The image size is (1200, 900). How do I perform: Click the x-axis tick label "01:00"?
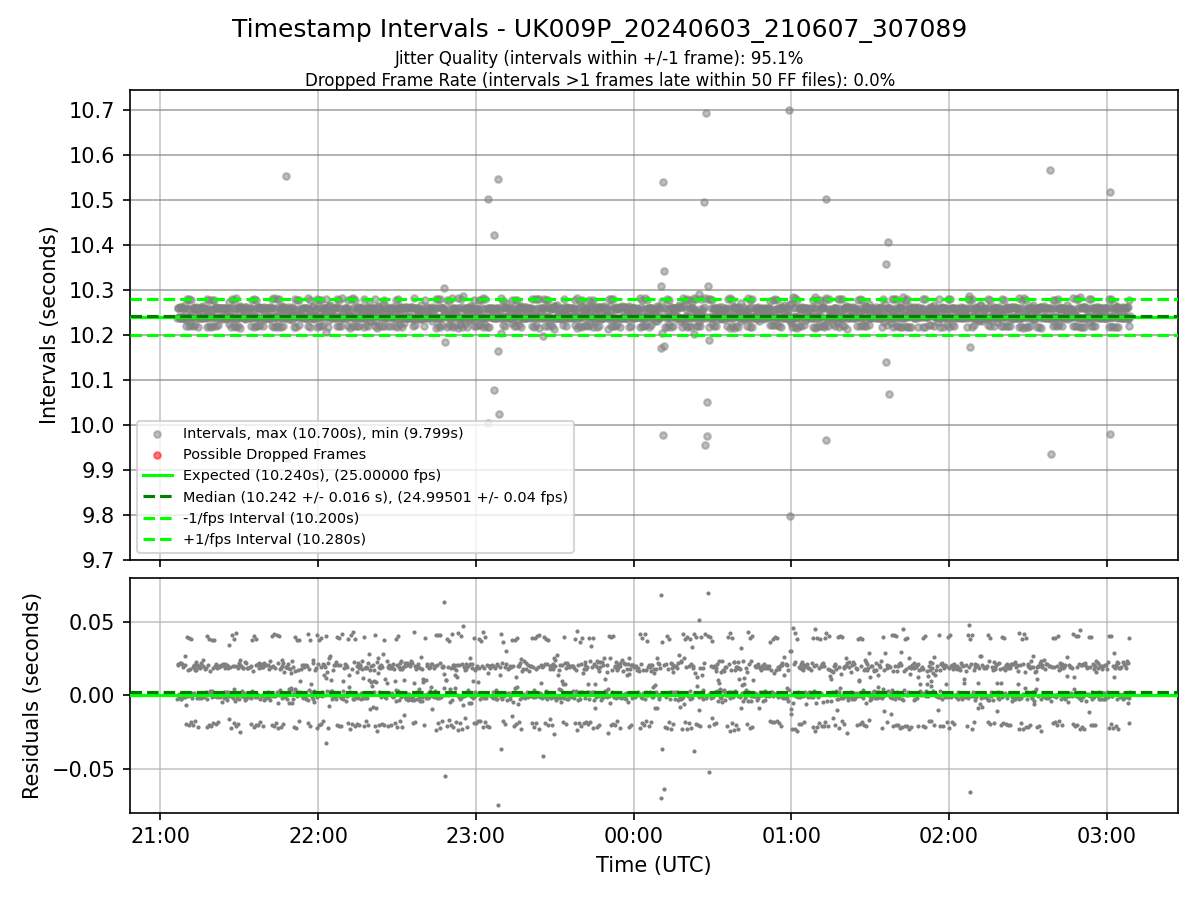pyautogui.click(x=791, y=834)
